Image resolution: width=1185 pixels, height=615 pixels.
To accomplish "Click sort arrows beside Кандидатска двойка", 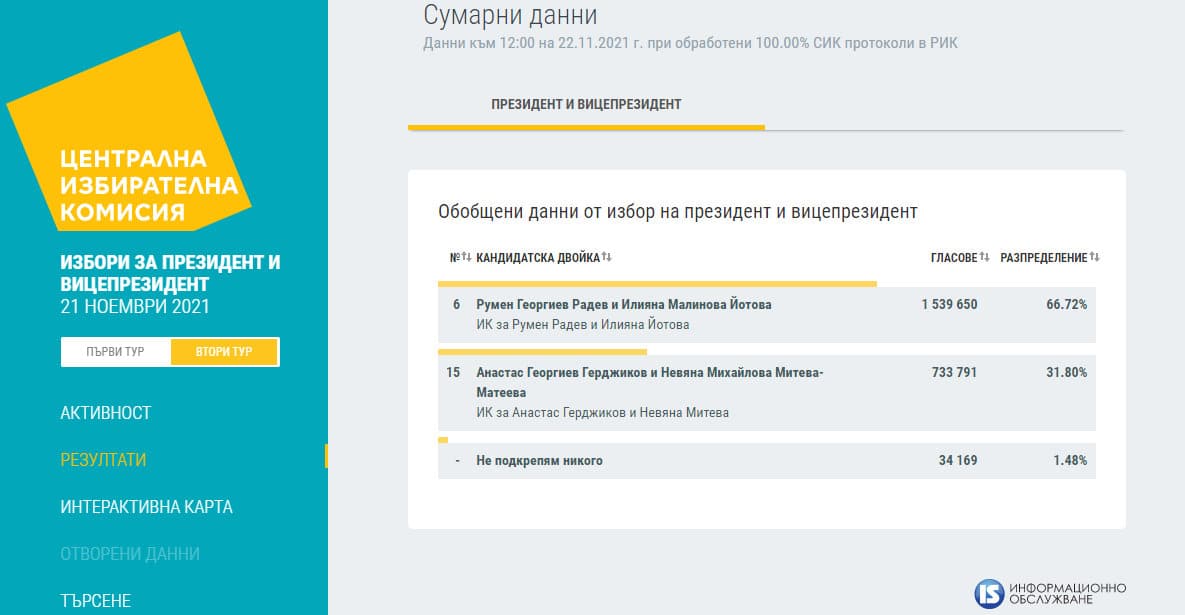I will click(x=606, y=258).
